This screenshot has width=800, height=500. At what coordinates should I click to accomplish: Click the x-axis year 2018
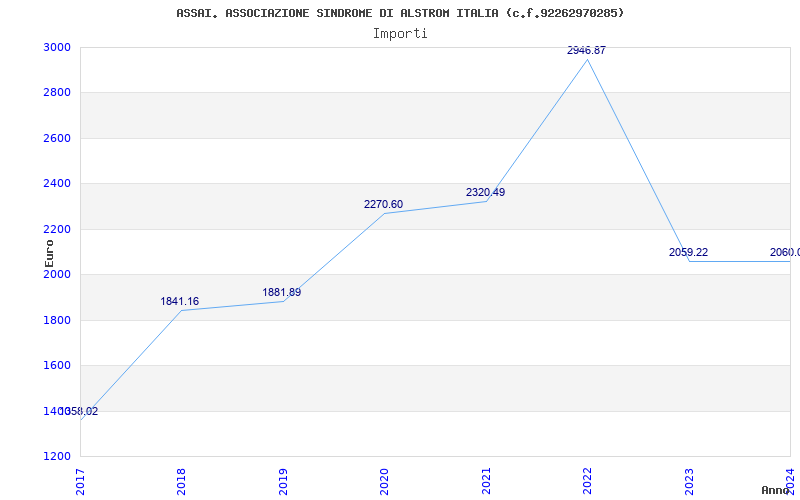point(182,482)
